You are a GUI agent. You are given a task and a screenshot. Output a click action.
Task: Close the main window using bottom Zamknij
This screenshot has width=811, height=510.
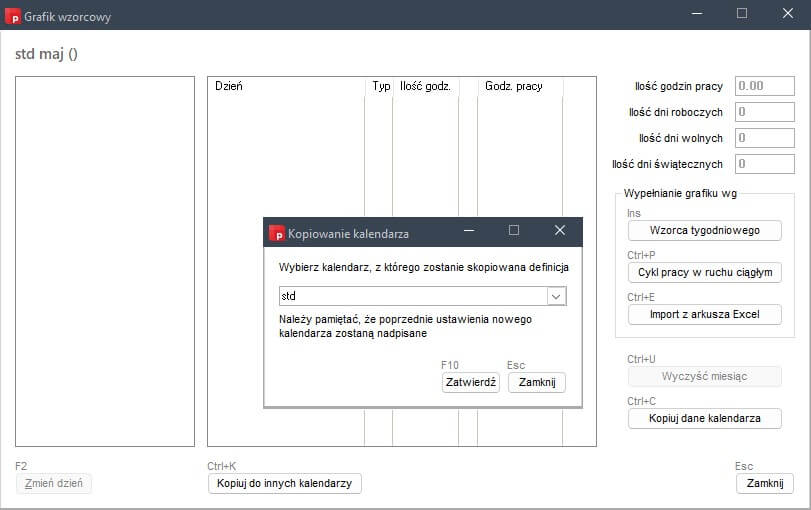point(764,483)
